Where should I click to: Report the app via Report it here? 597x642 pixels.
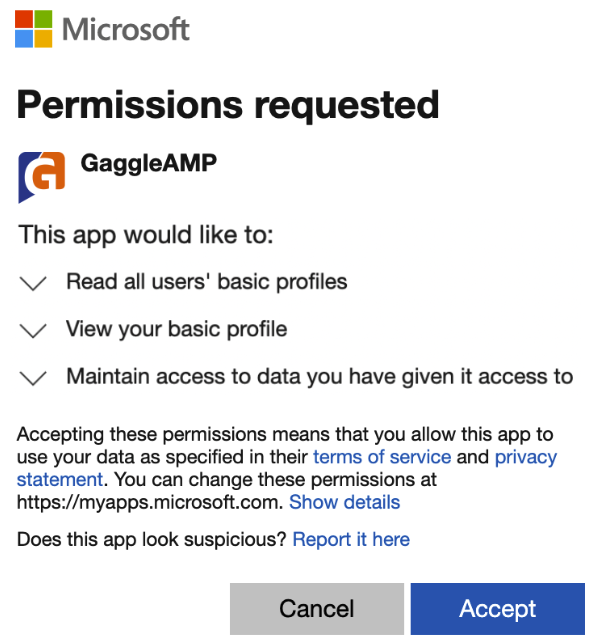(x=351, y=540)
